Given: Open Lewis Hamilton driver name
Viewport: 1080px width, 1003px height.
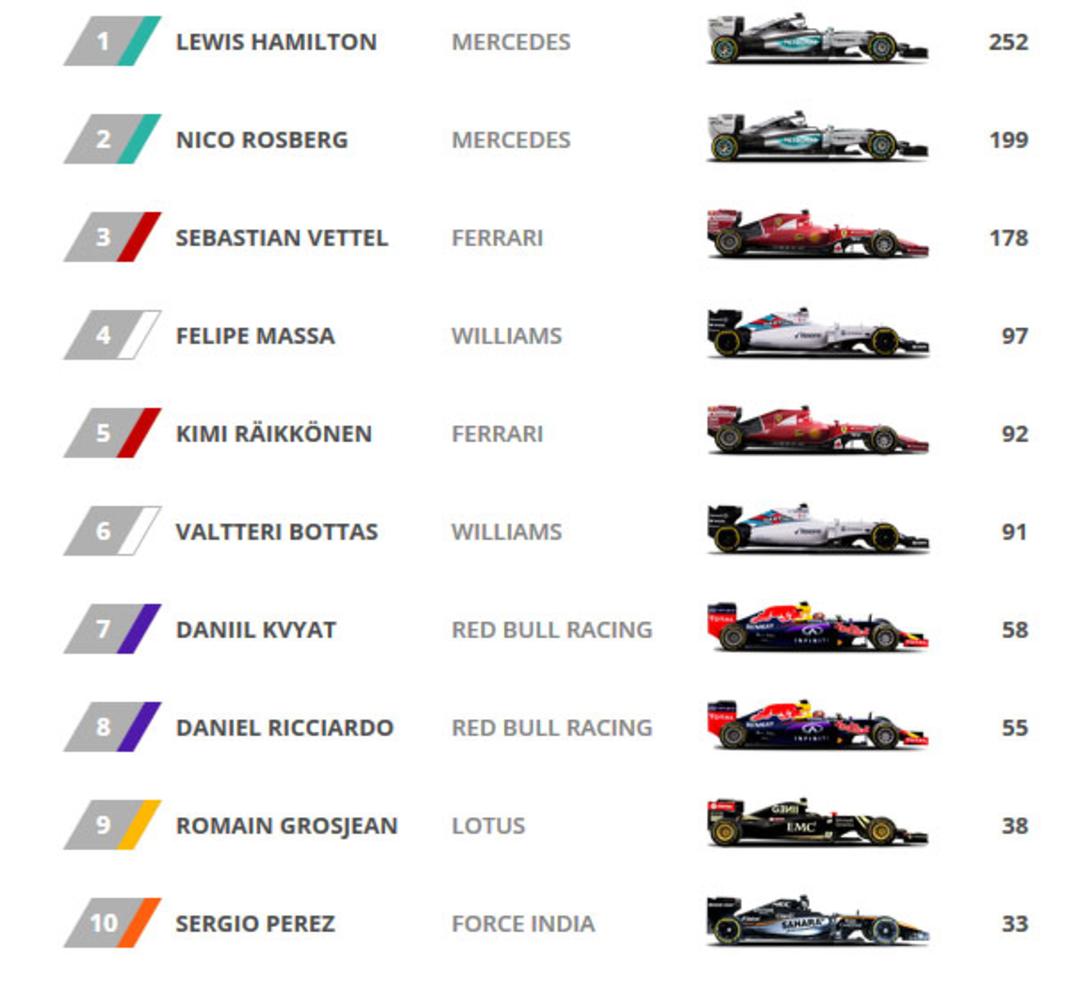Looking at the screenshot, I should point(276,42).
